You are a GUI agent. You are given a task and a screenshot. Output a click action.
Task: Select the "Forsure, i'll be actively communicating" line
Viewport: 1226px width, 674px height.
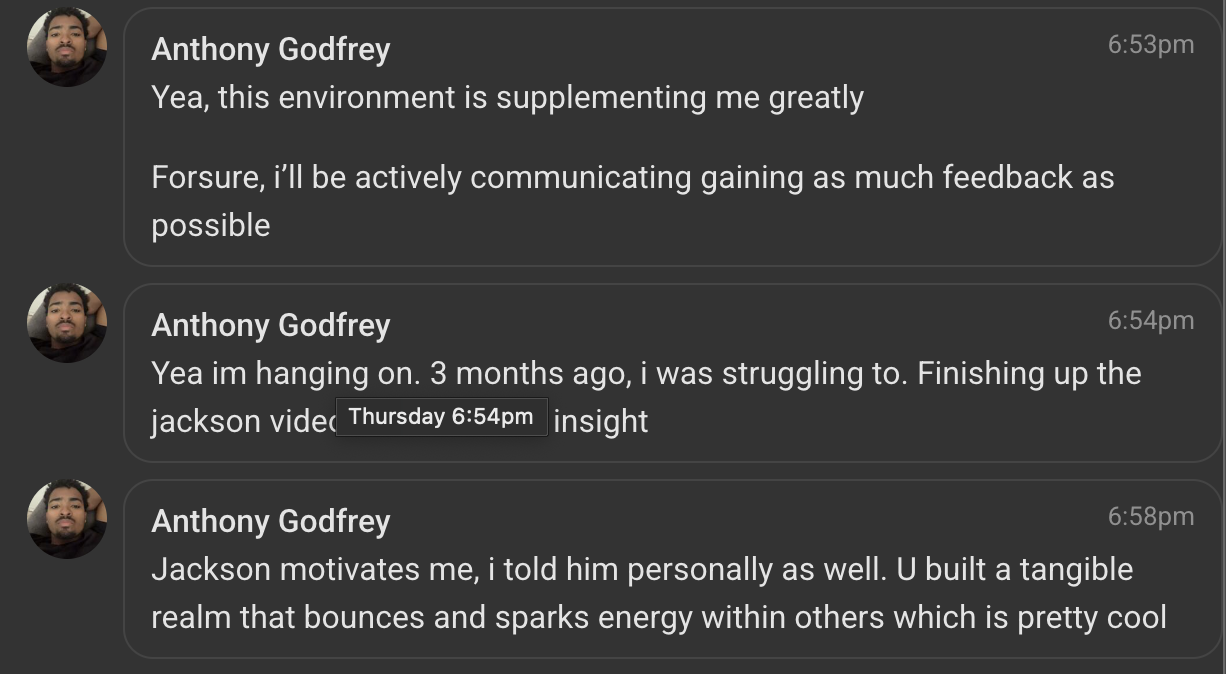(x=632, y=177)
